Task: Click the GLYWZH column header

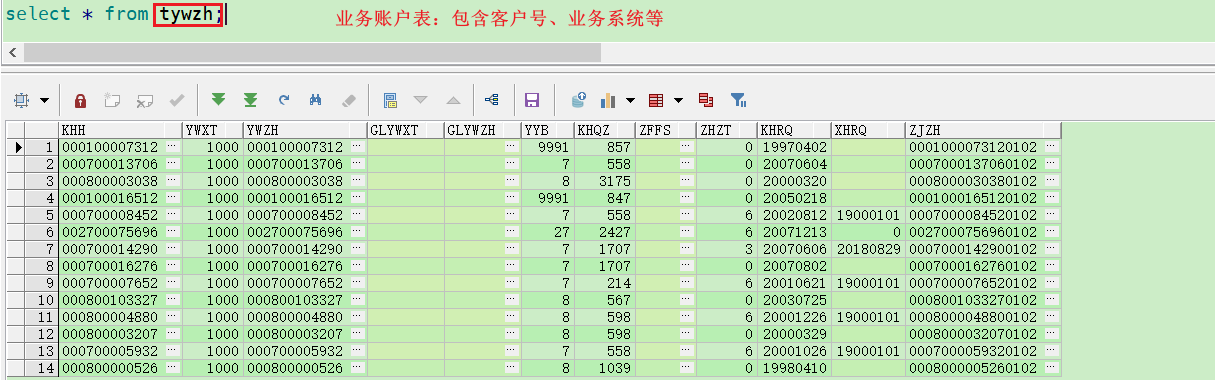Action: [482, 130]
